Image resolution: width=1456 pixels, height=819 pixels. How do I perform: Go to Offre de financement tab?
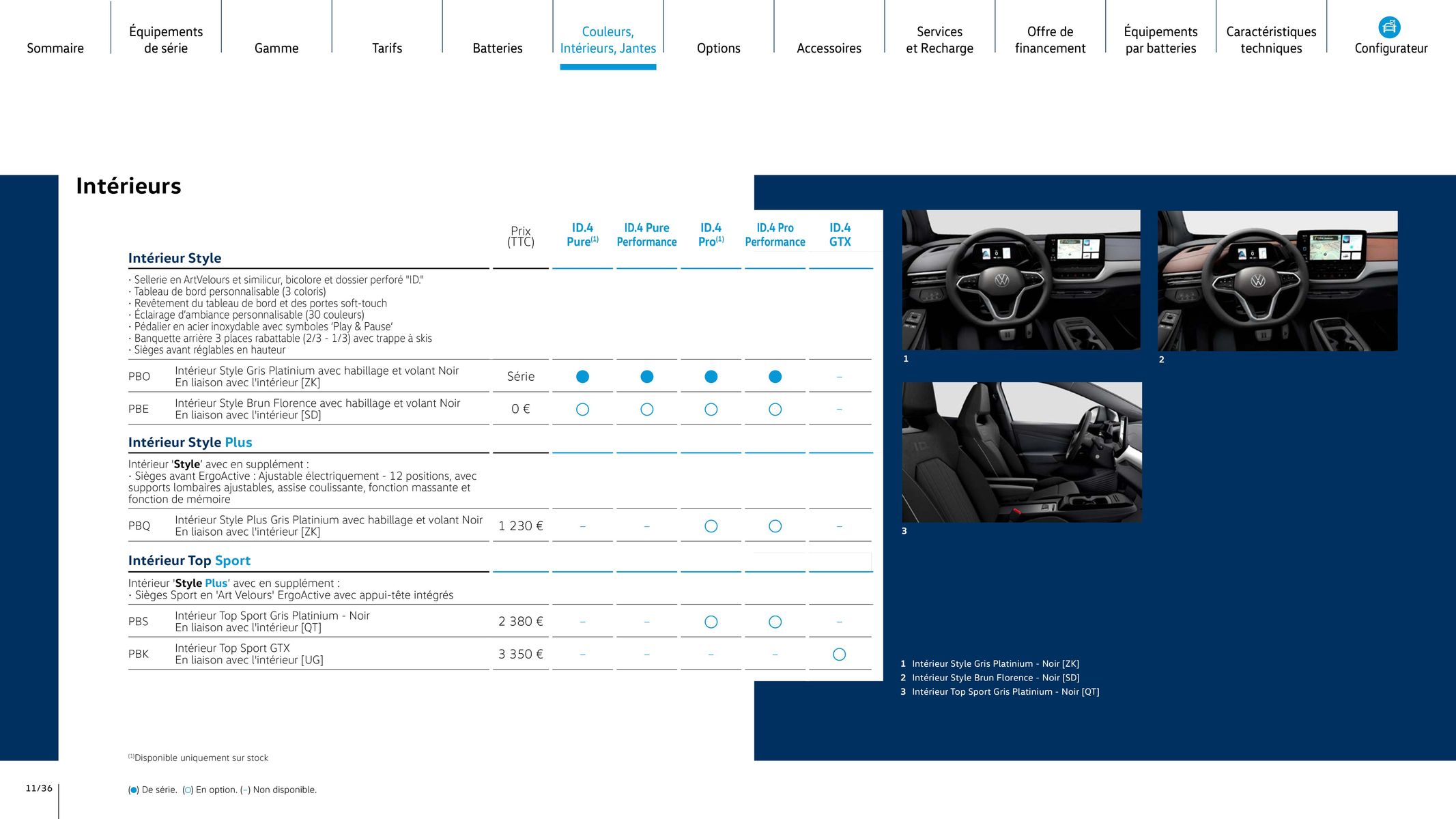point(1051,40)
